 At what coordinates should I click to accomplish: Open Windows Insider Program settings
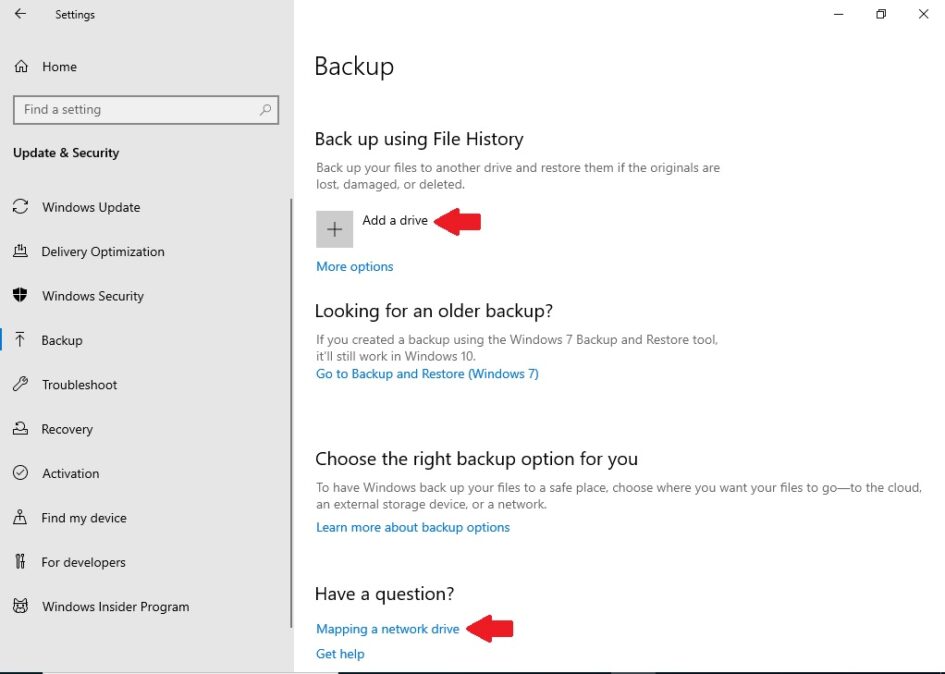point(115,606)
